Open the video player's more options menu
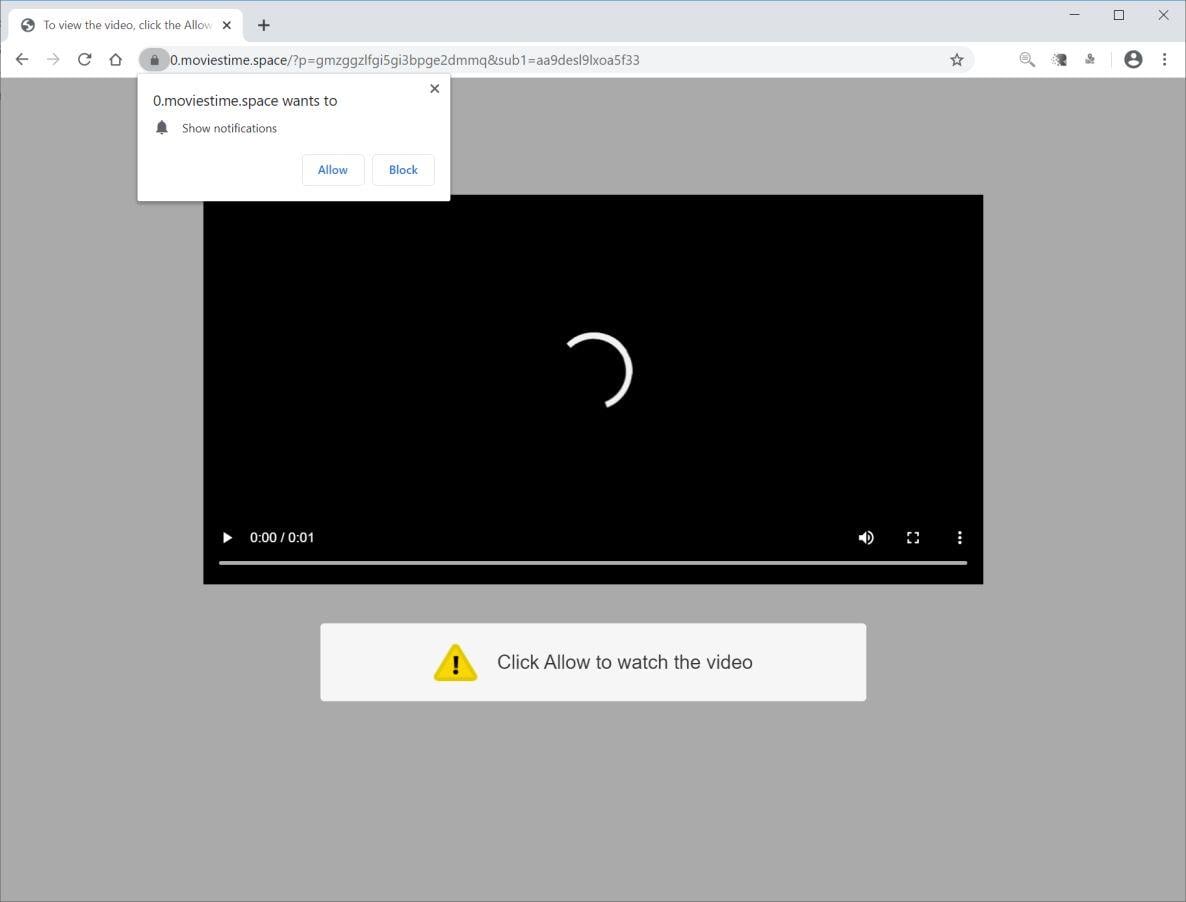 pos(960,537)
